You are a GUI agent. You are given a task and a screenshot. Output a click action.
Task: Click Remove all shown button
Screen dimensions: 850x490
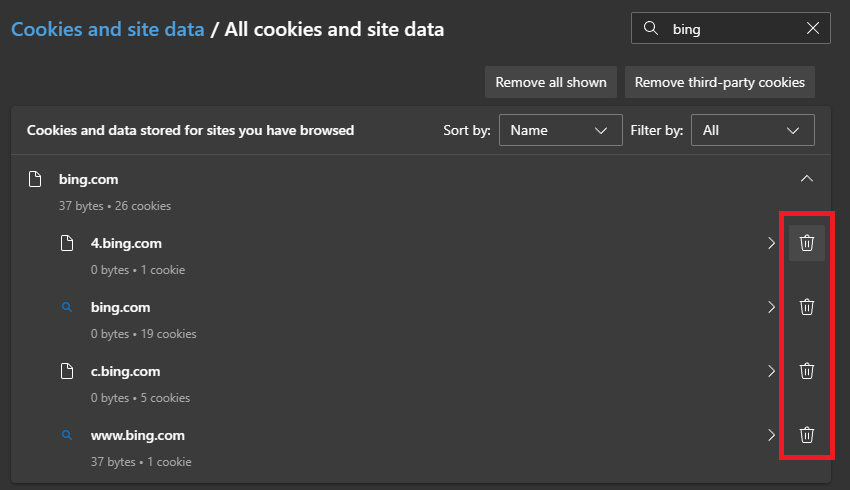(x=551, y=82)
